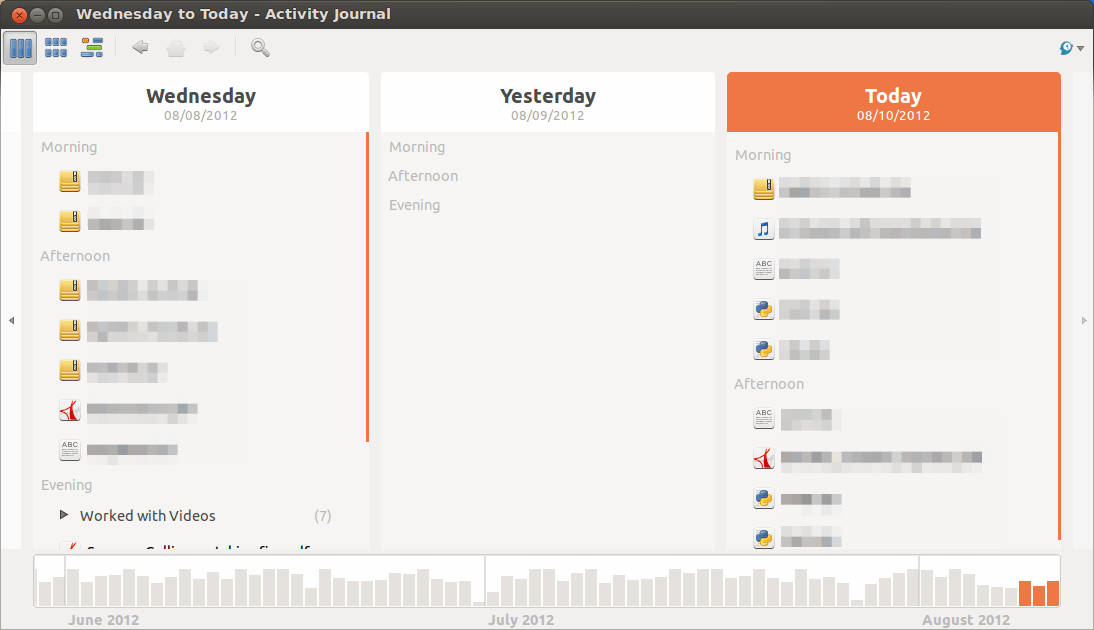Click the Today 08/10/2012 column header
The width and height of the screenshot is (1094, 630).
click(894, 103)
